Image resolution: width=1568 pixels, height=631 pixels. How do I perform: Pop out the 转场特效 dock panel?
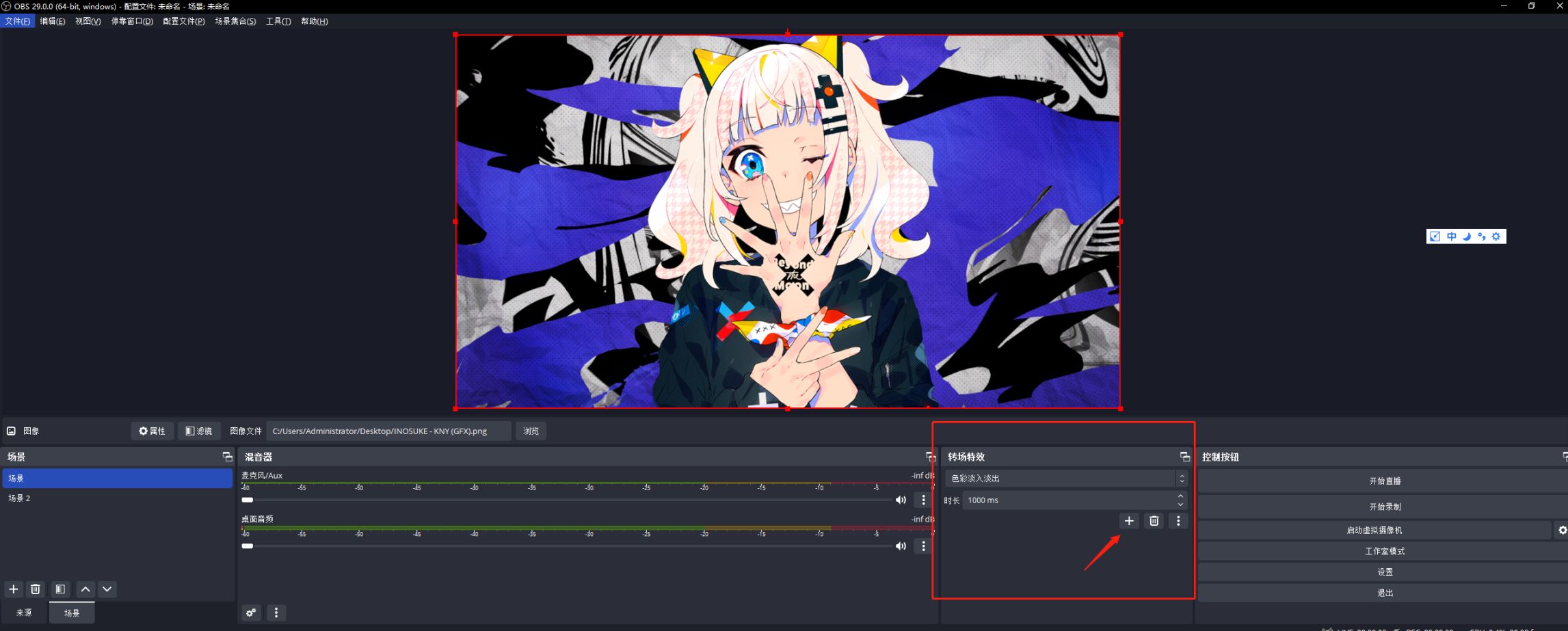click(x=1184, y=457)
